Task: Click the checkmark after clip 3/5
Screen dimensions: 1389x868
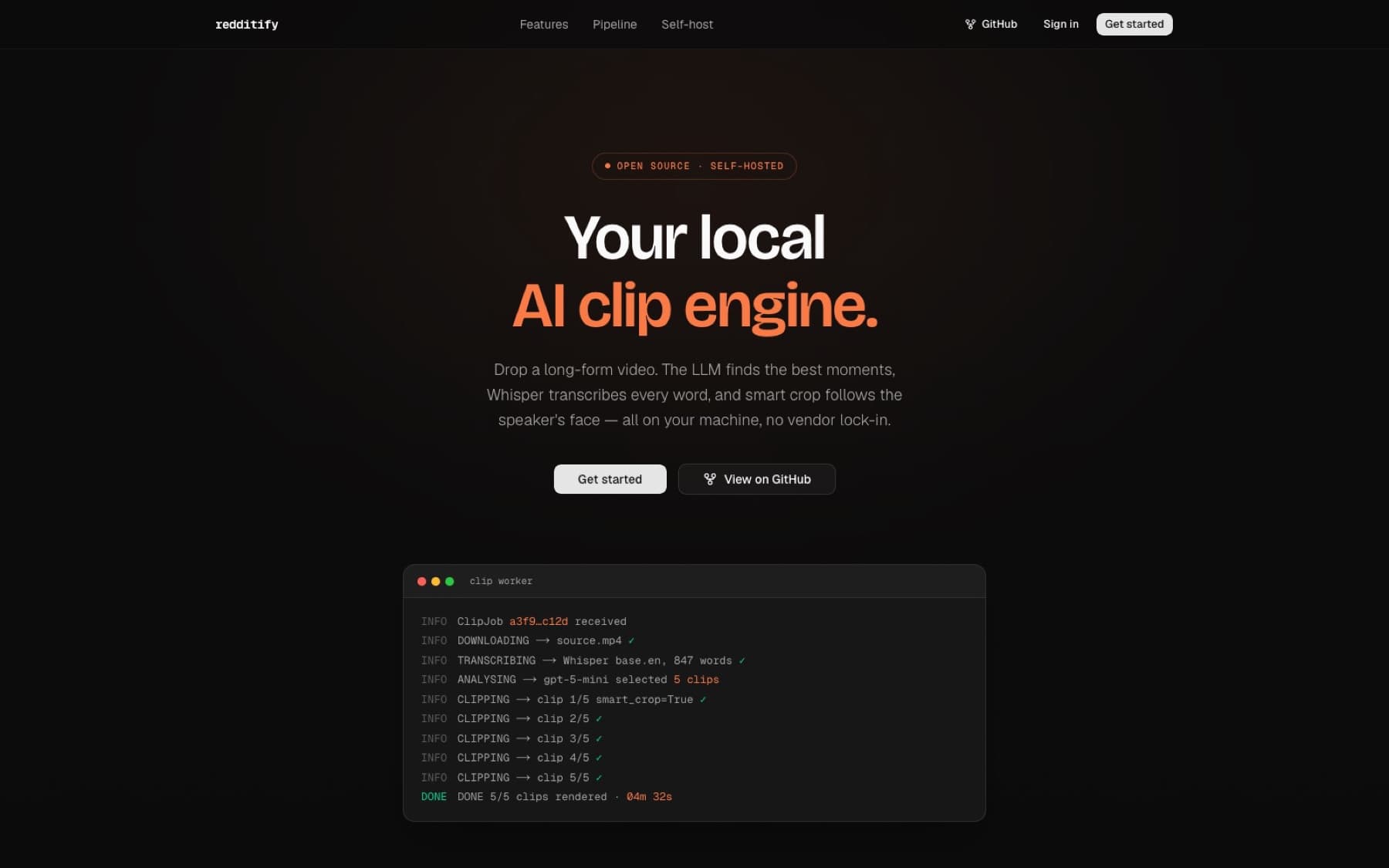Action: click(x=599, y=739)
